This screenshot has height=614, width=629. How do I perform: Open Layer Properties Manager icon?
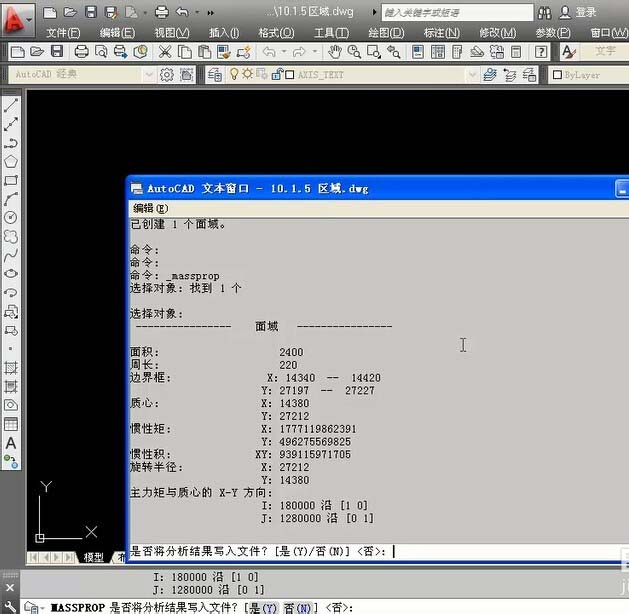215,75
